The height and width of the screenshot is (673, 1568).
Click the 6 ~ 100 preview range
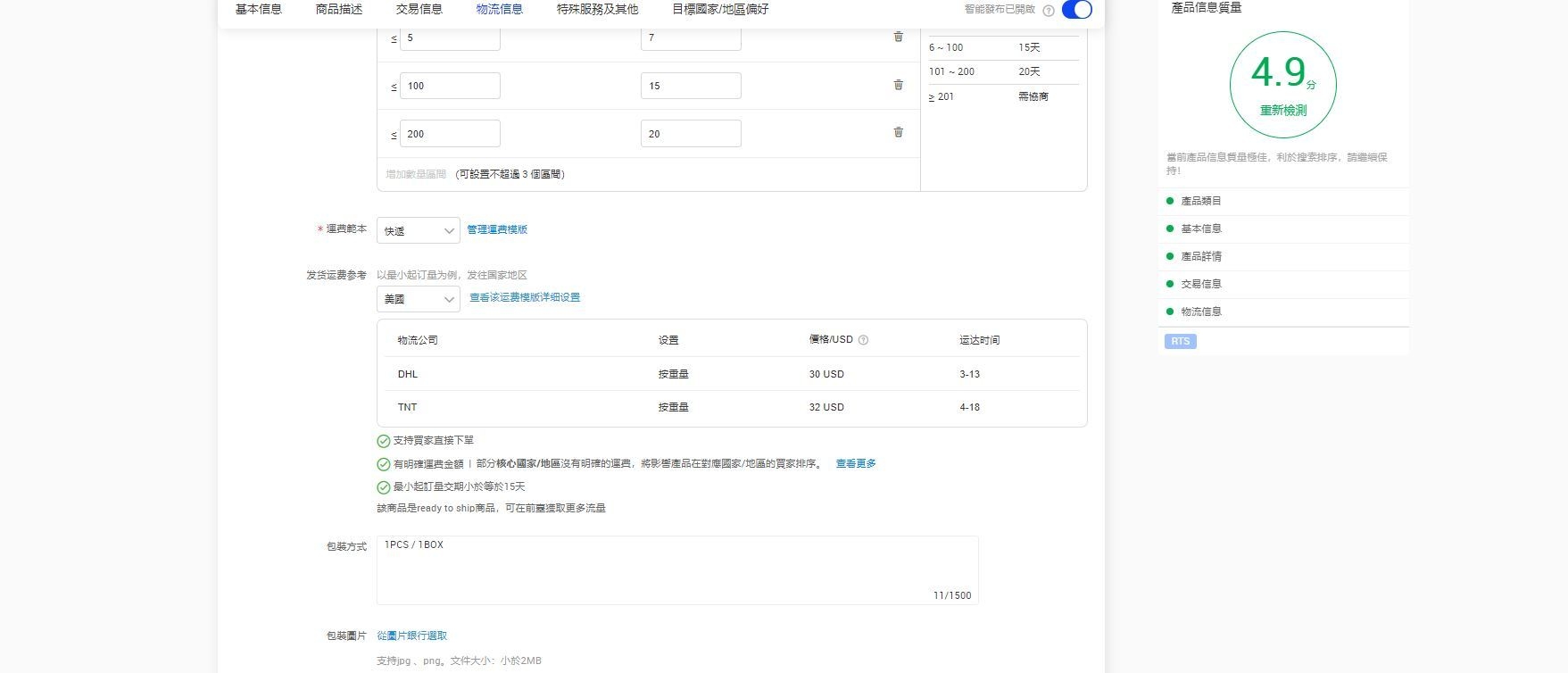(x=946, y=47)
